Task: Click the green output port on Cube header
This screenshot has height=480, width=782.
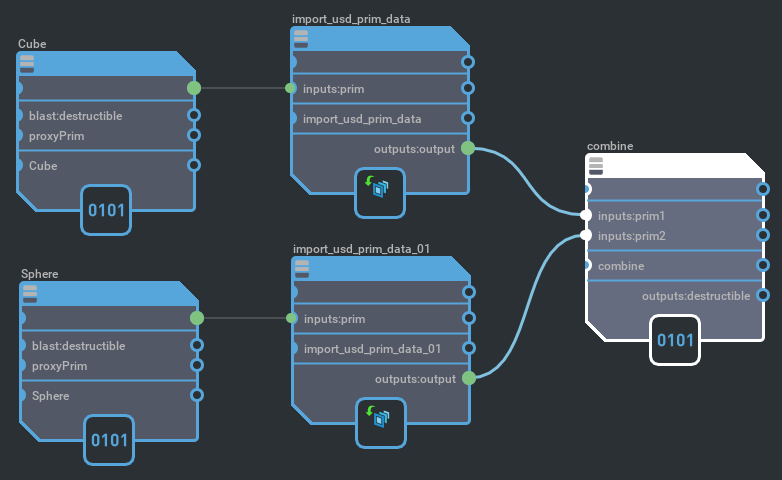Action: 194,88
